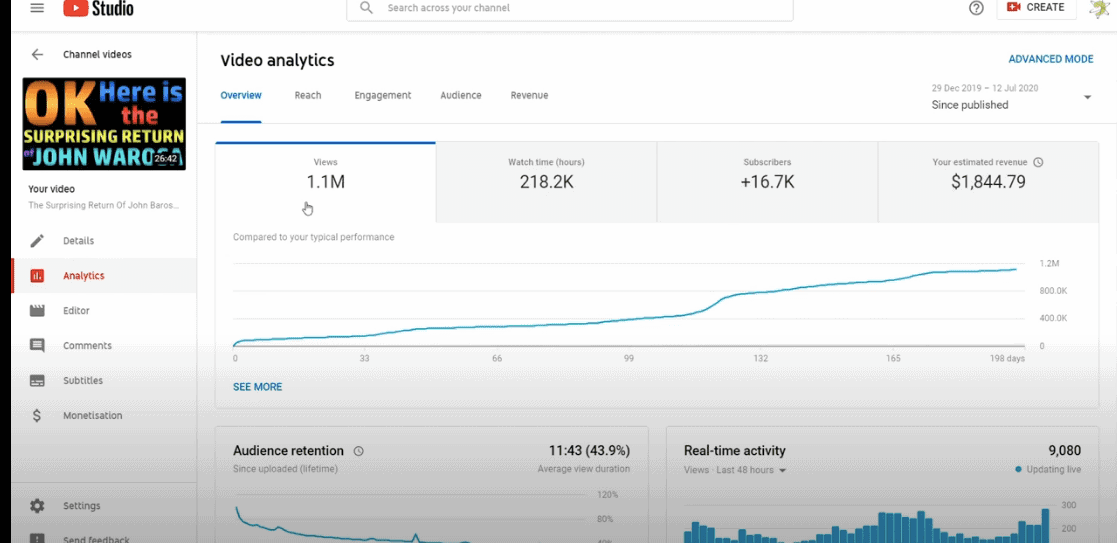
Task: Open the Editor from the sidebar
Action: (x=76, y=311)
